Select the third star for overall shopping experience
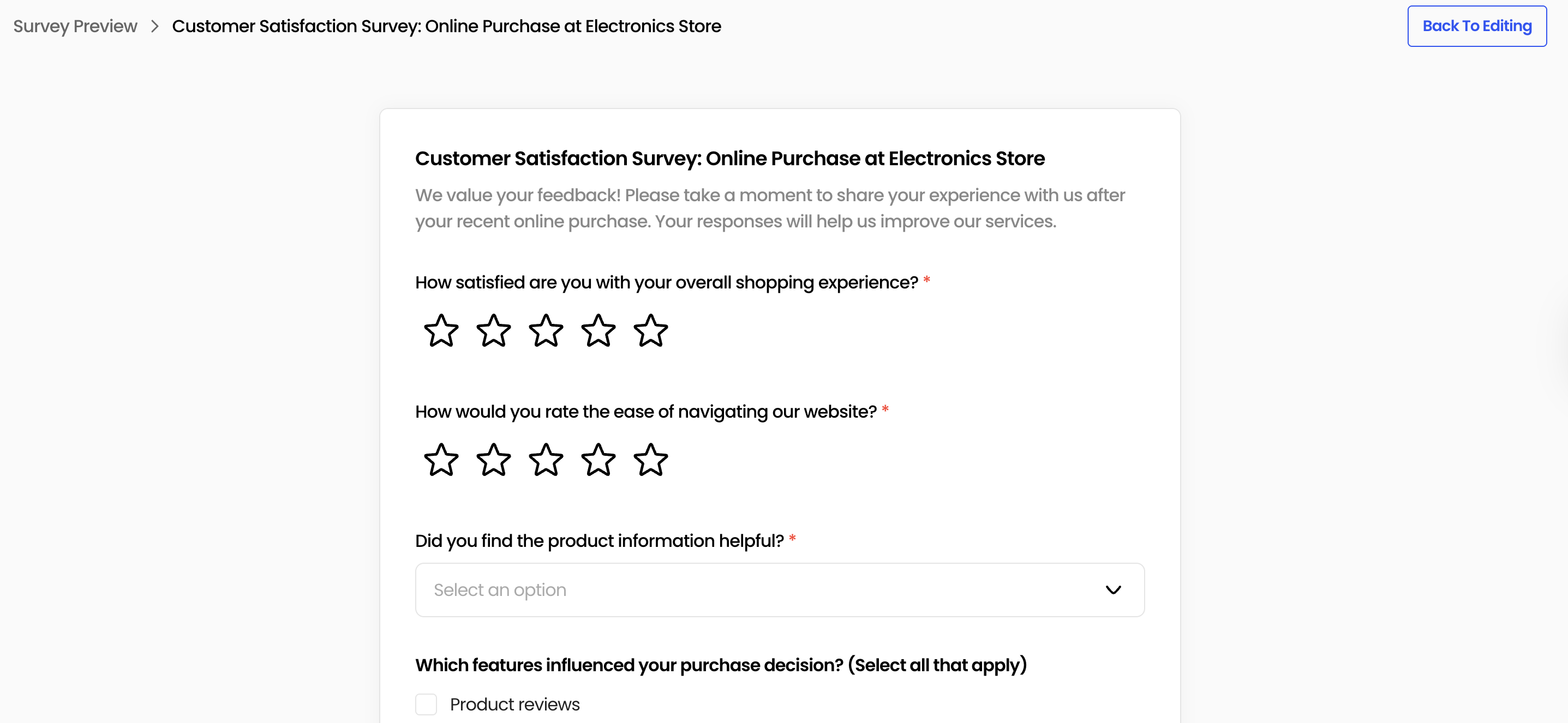 coord(546,331)
